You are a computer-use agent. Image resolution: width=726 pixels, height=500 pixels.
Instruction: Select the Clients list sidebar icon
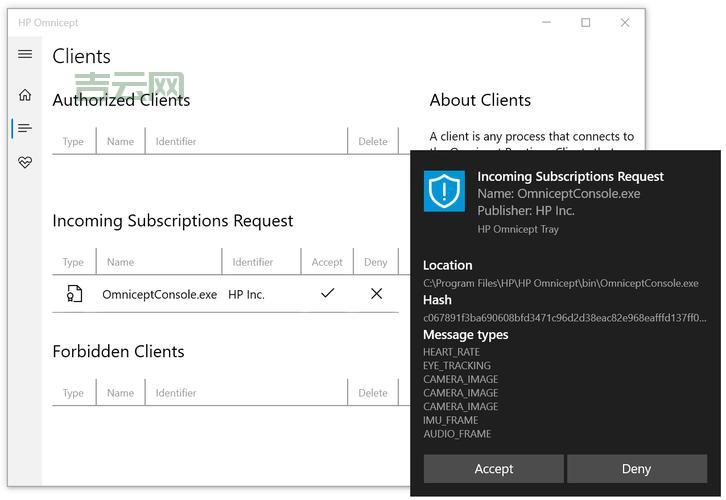tap(25, 128)
